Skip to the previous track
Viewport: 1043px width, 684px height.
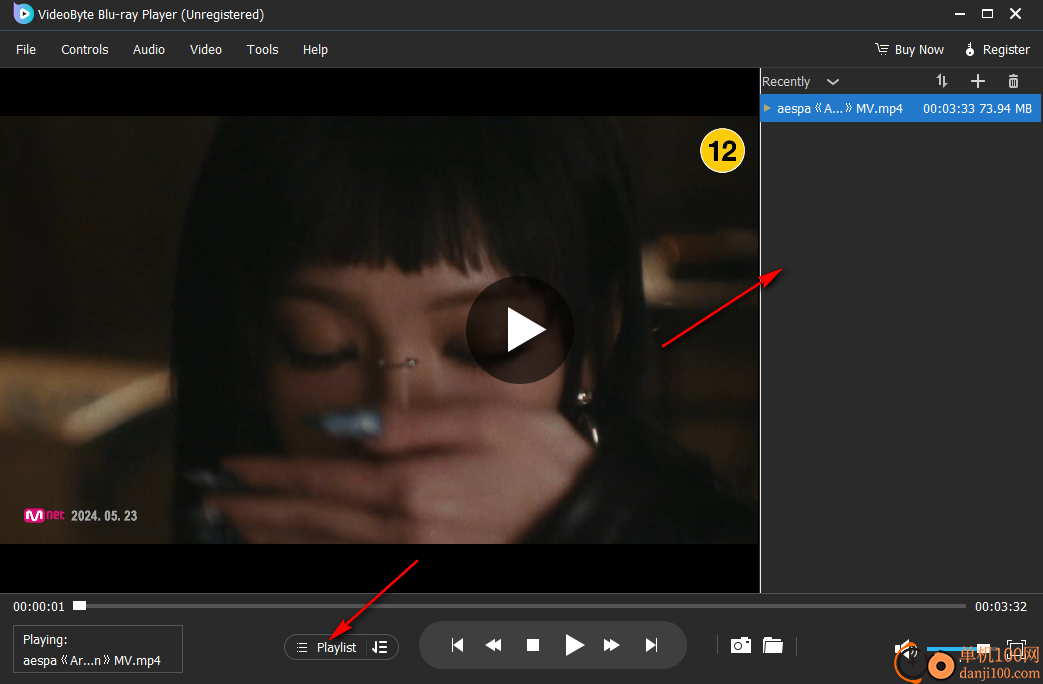click(x=457, y=645)
